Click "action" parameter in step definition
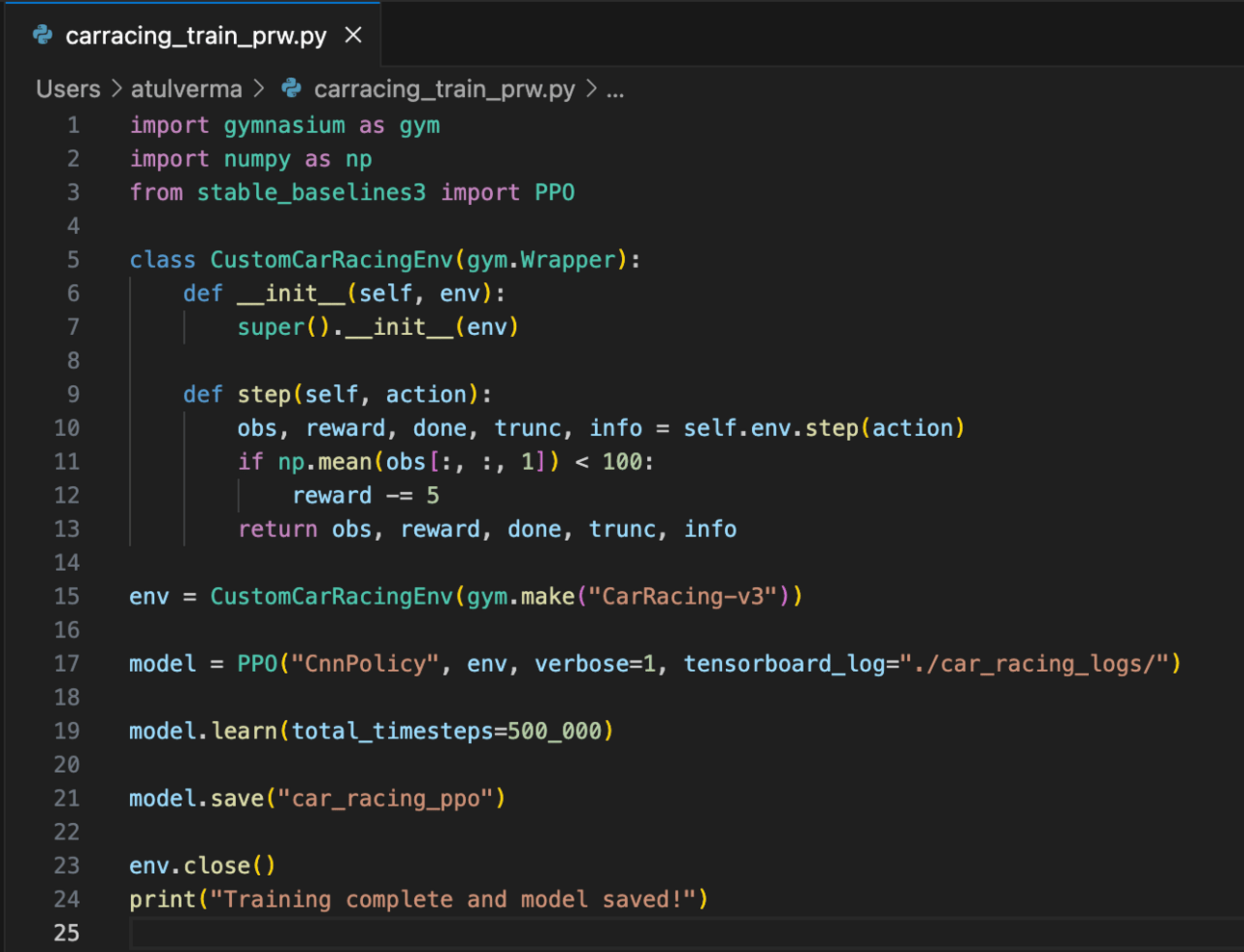This screenshot has width=1244, height=952. 426,395
